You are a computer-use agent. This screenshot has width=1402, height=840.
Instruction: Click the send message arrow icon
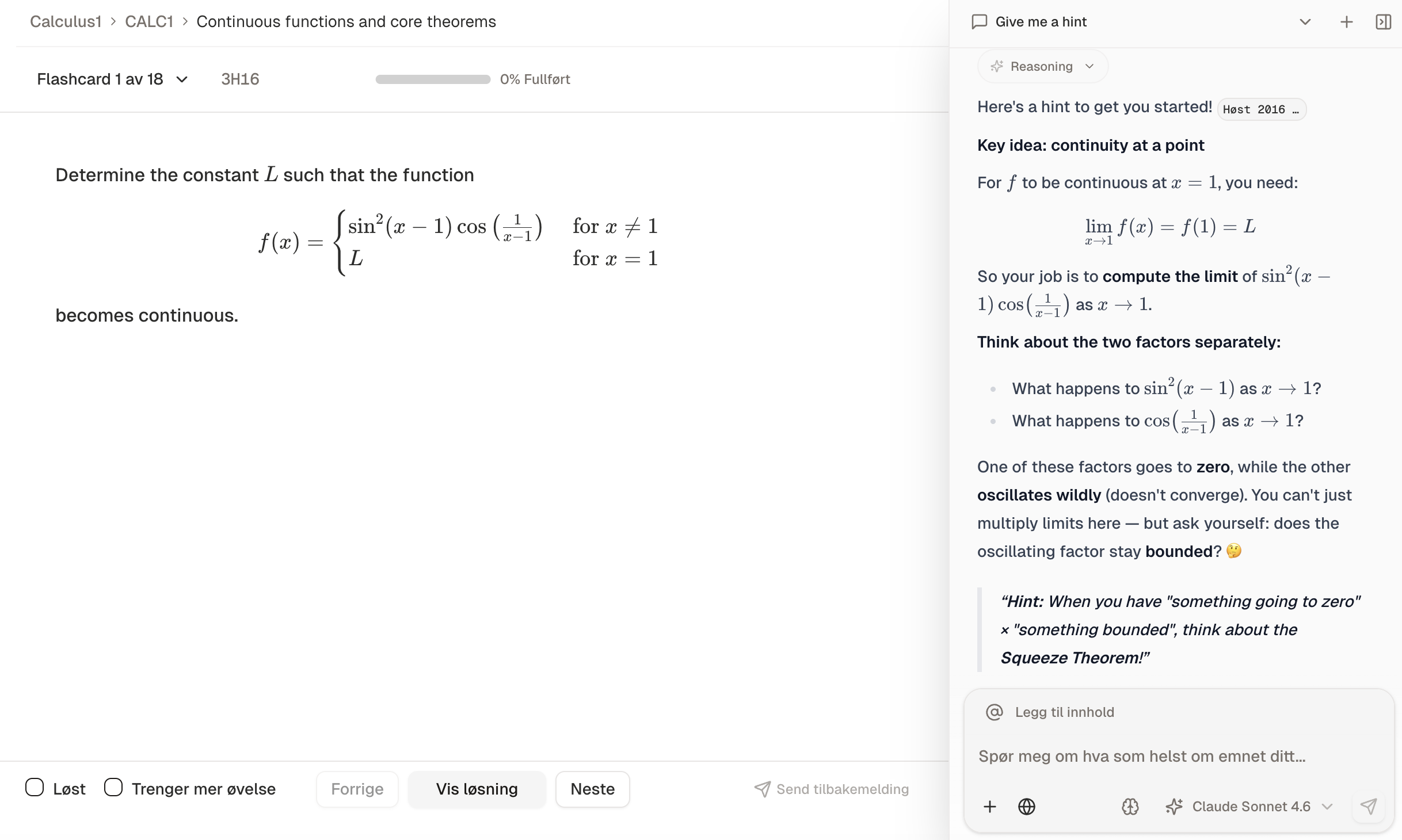point(1368,807)
